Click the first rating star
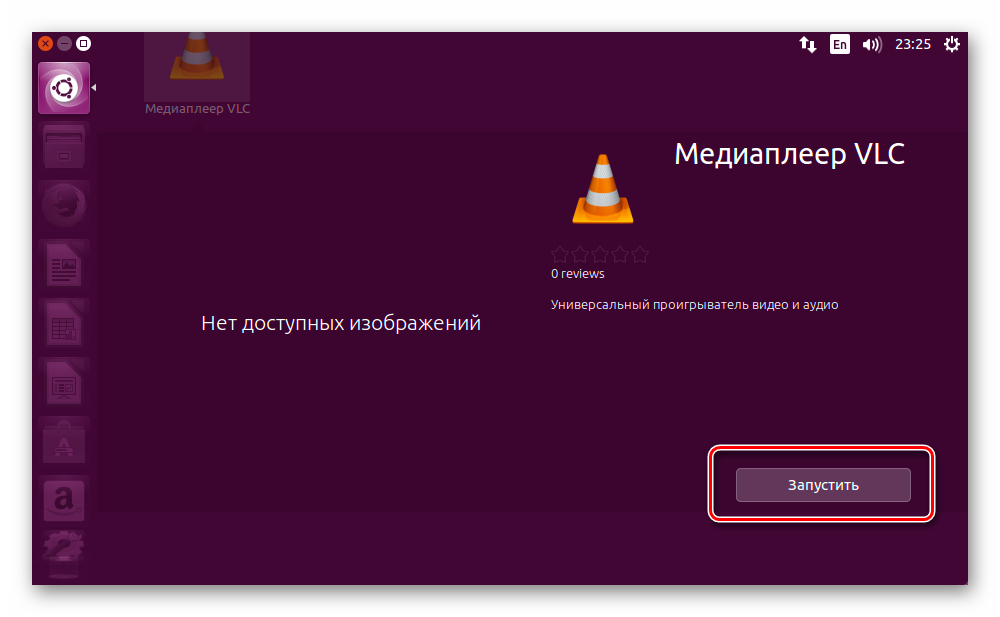 [x=560, y=255]
